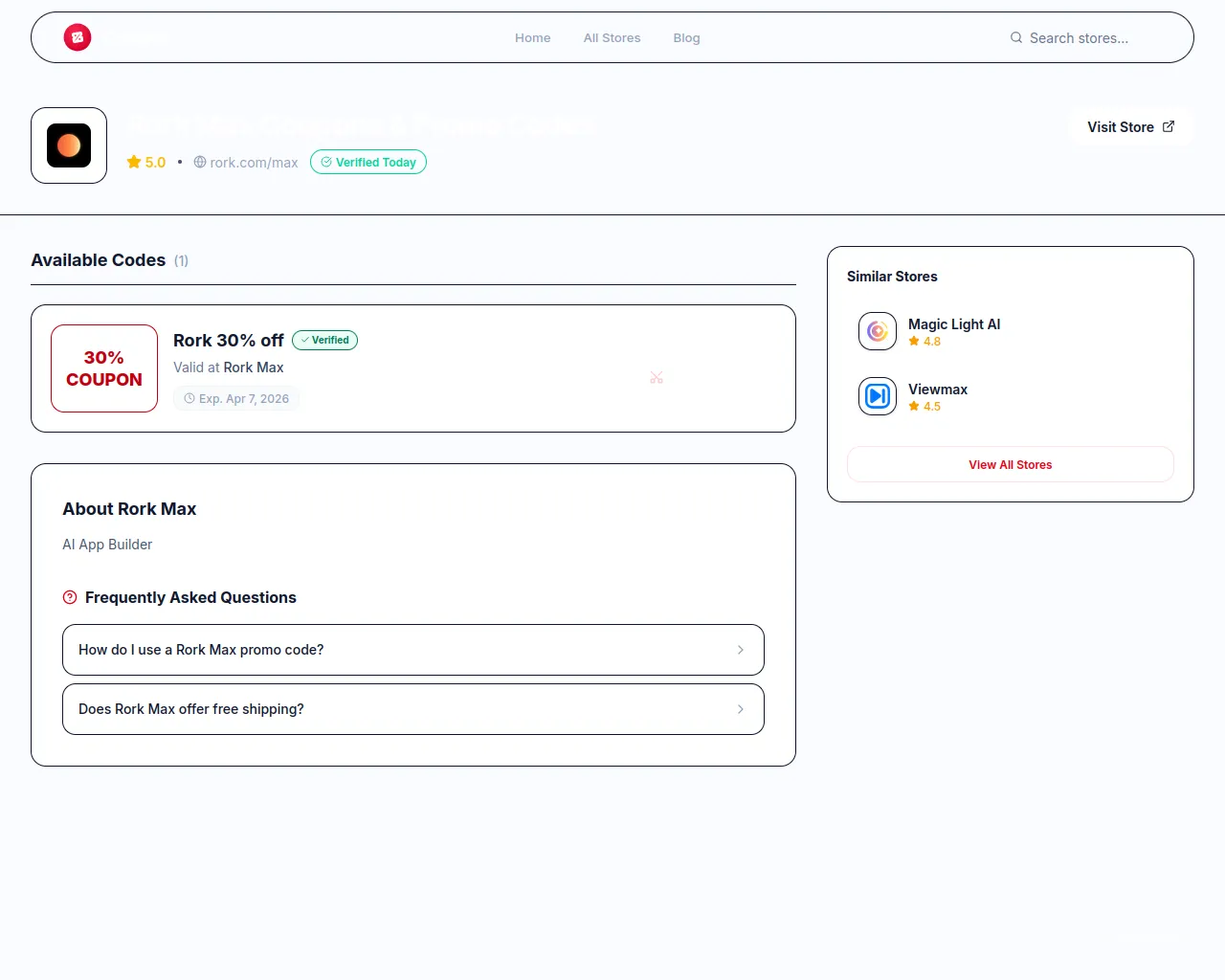Click the red site logo icon

pos(78,37)
